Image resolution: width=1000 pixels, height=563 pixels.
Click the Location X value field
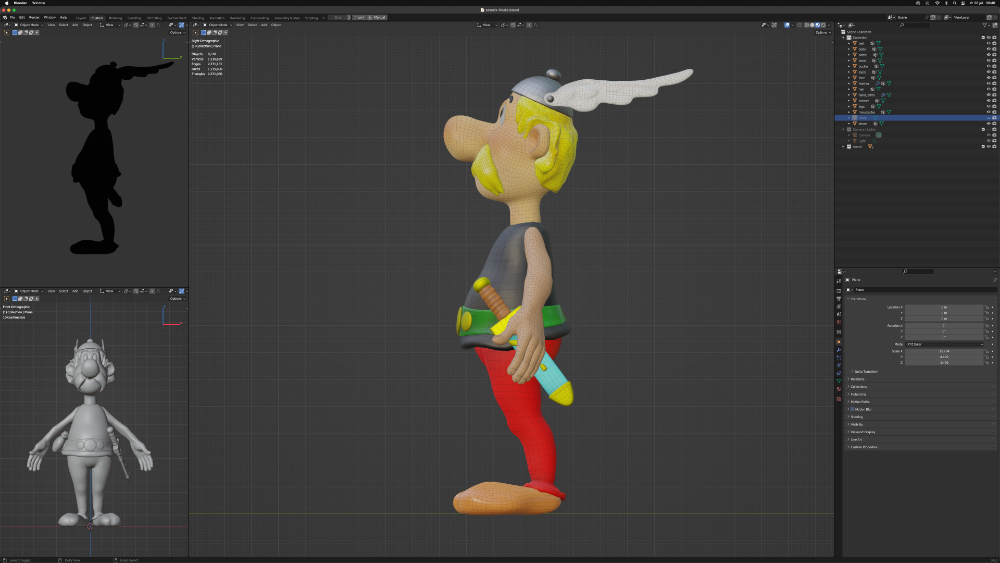click(944, 307)
